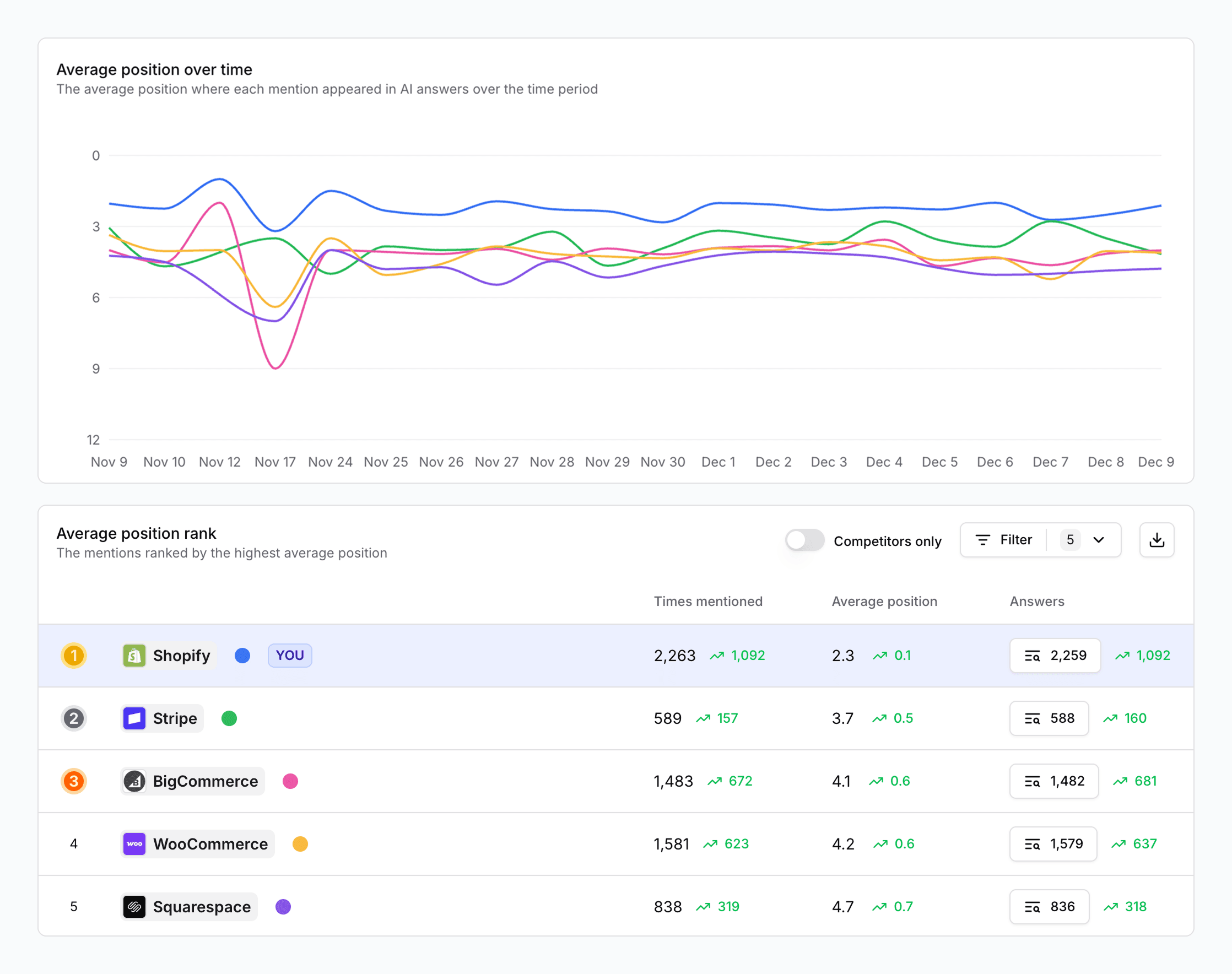Viewport: 1232px width, 974px height.
Task: Click the pink color dot for BigCommerce
Action: coord(291,782)
